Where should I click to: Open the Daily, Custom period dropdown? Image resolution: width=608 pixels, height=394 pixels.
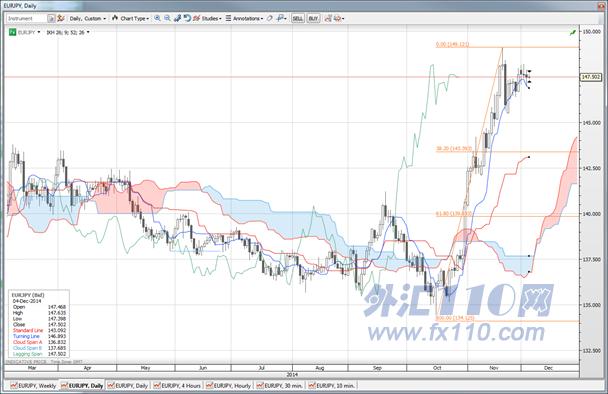88,18
